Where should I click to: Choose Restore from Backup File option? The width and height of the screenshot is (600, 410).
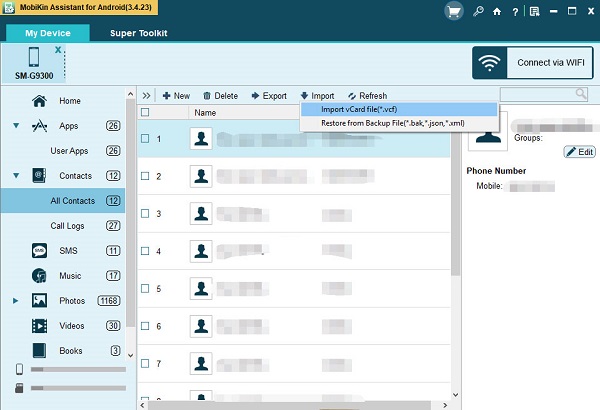tap(399, 123)
